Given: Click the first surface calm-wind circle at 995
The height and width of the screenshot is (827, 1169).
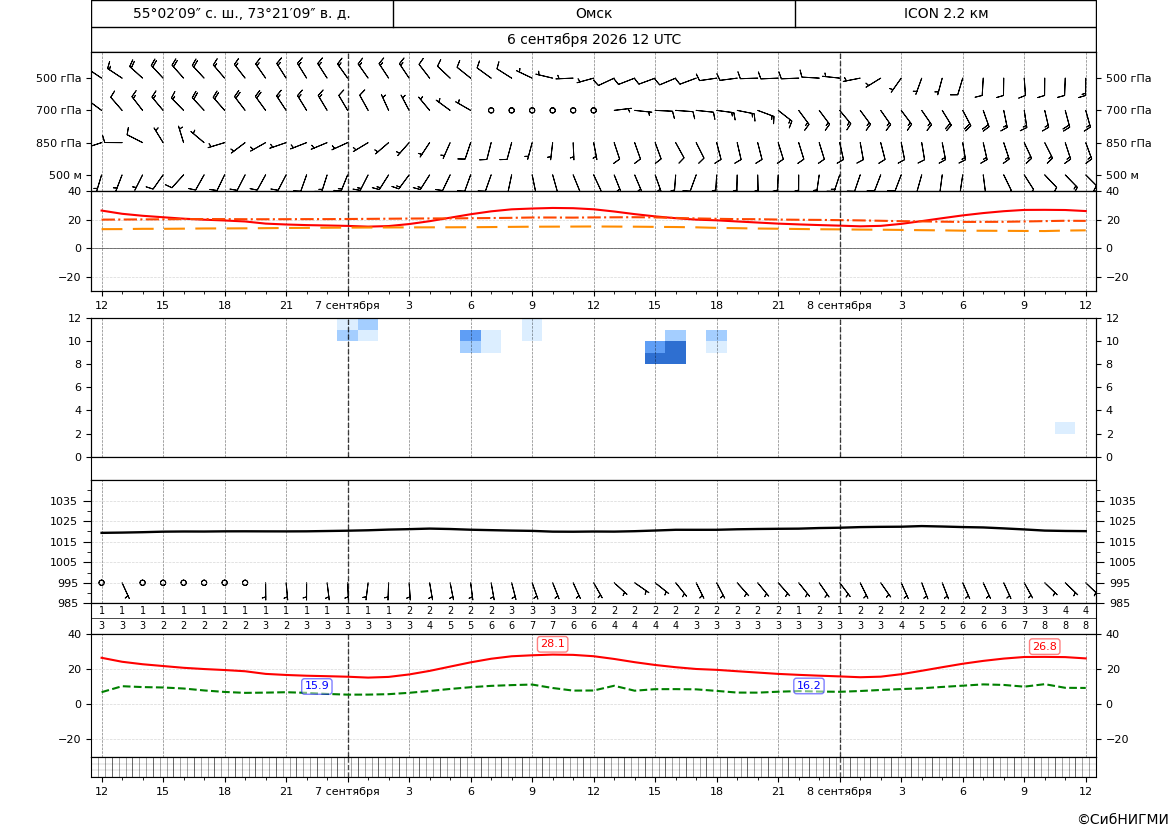Looking at the screenshot, I should pos(101,583).
